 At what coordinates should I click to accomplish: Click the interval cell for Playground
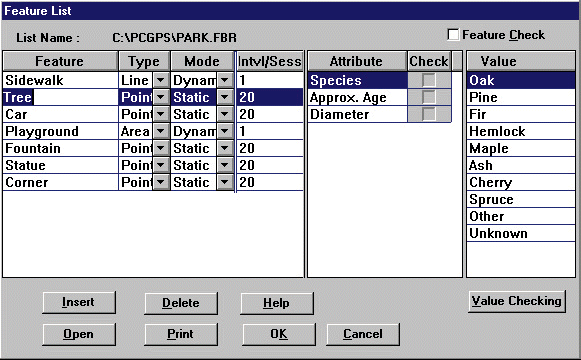click(270, 131)
